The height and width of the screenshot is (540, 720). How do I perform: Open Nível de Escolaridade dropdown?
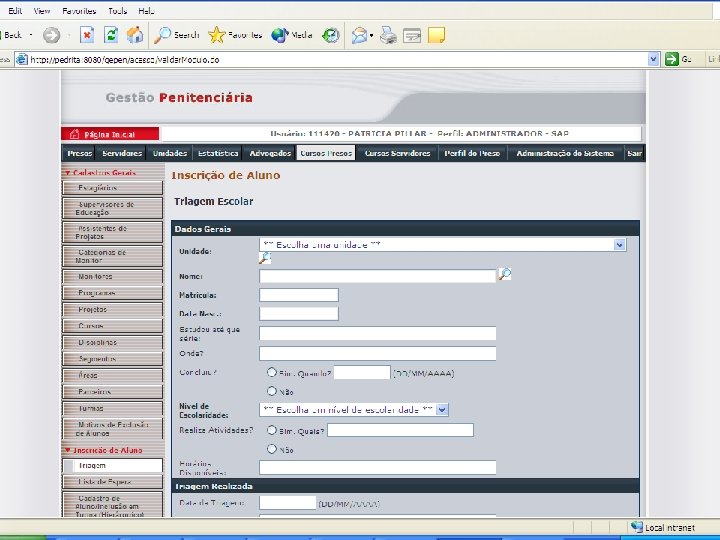442,410
